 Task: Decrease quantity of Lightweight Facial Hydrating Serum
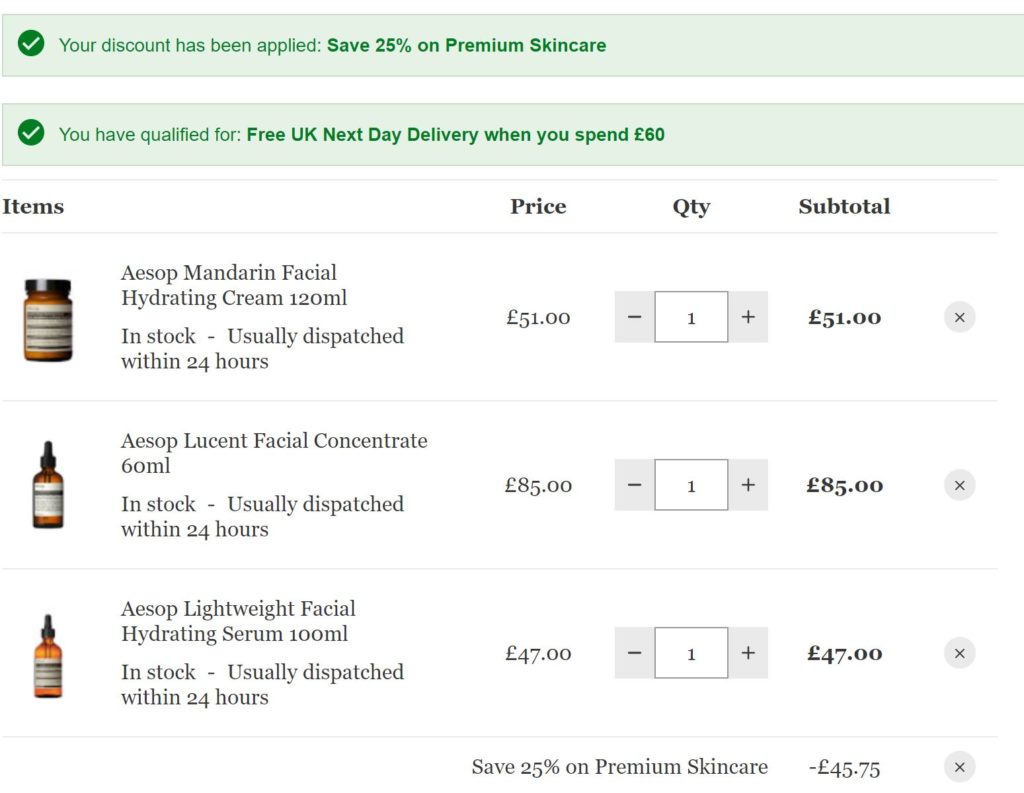[x=634, y=653]
